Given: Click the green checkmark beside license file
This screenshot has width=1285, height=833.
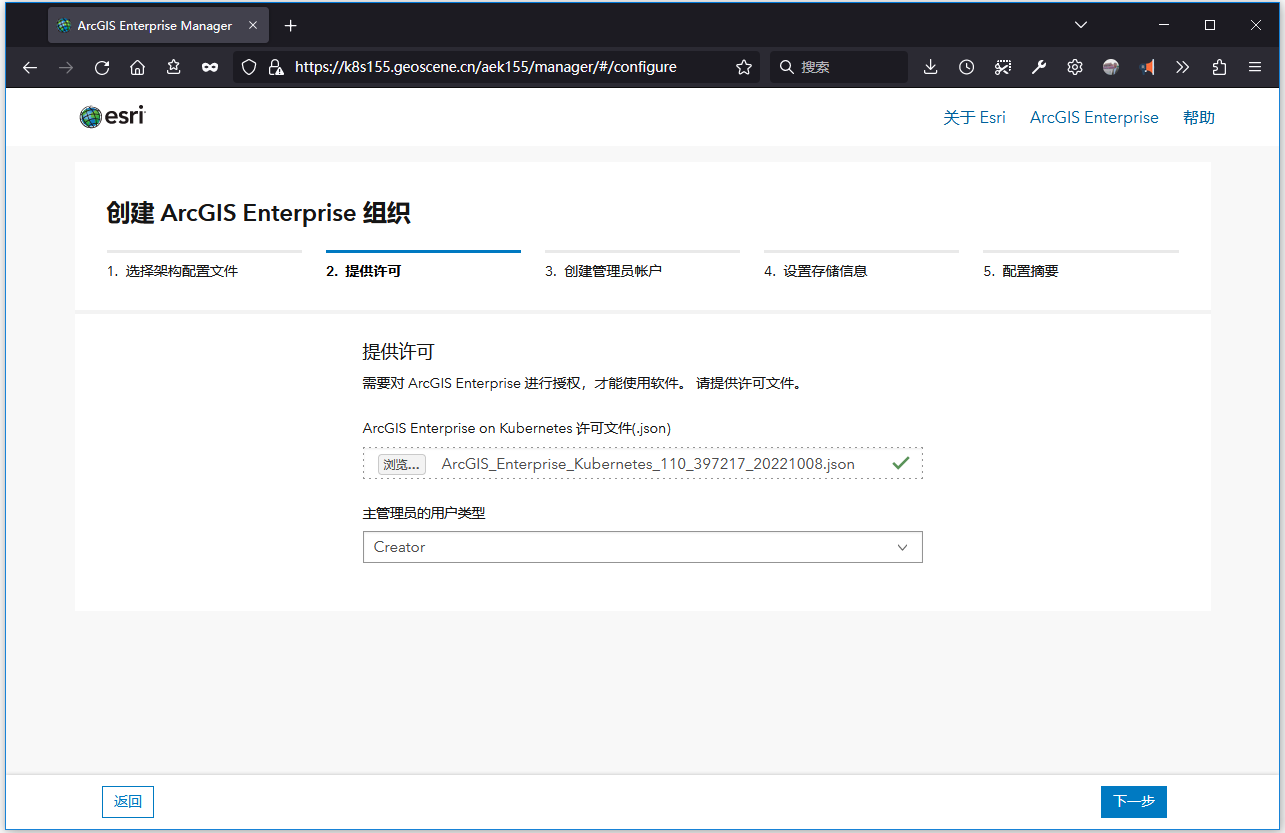Looking at the screenshot, I should click(900, 463).
